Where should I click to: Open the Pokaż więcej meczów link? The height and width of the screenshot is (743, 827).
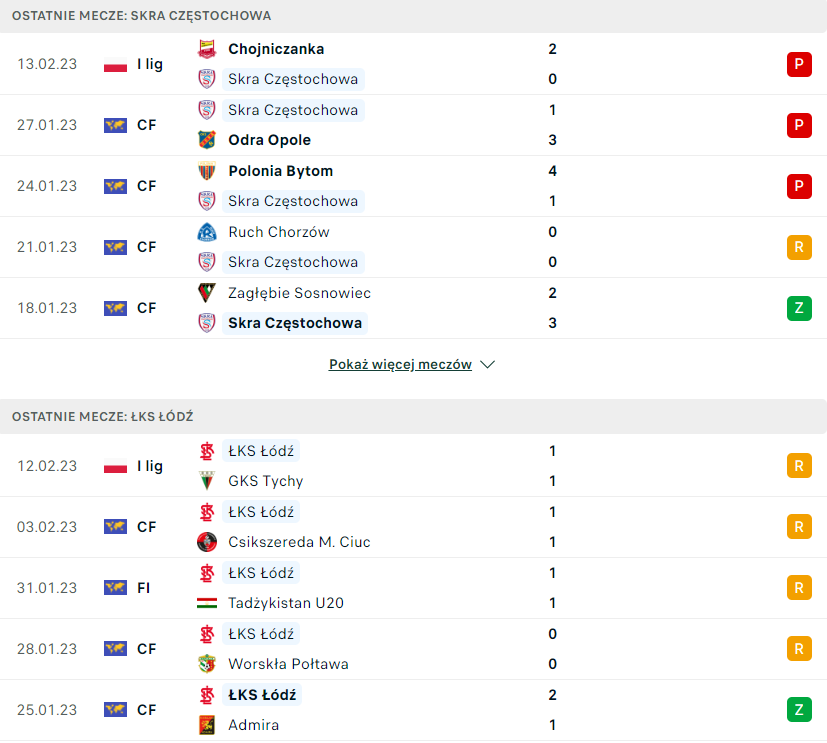coord(400,365)
